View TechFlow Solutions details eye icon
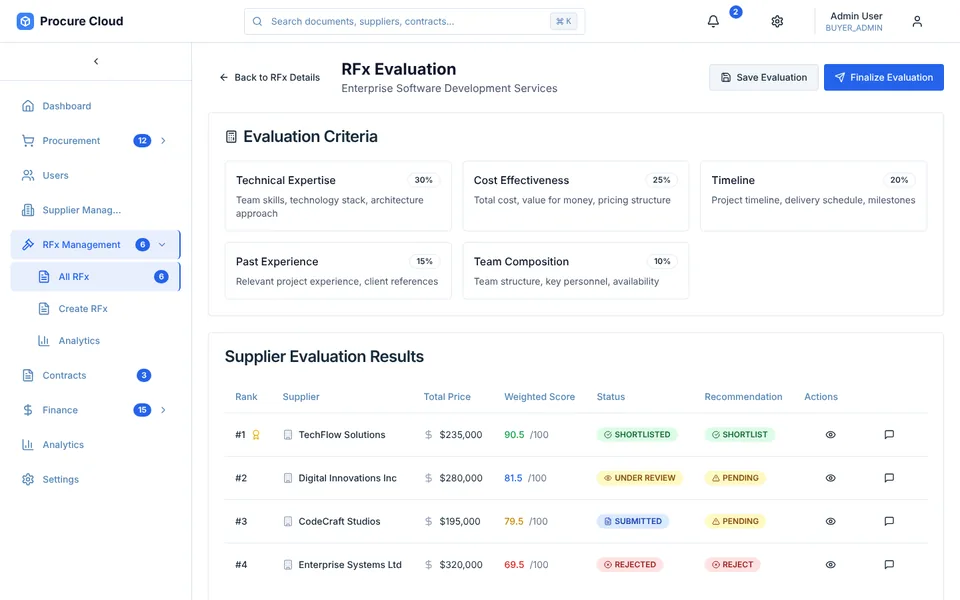The image size is (960, 600). (830, 435)
